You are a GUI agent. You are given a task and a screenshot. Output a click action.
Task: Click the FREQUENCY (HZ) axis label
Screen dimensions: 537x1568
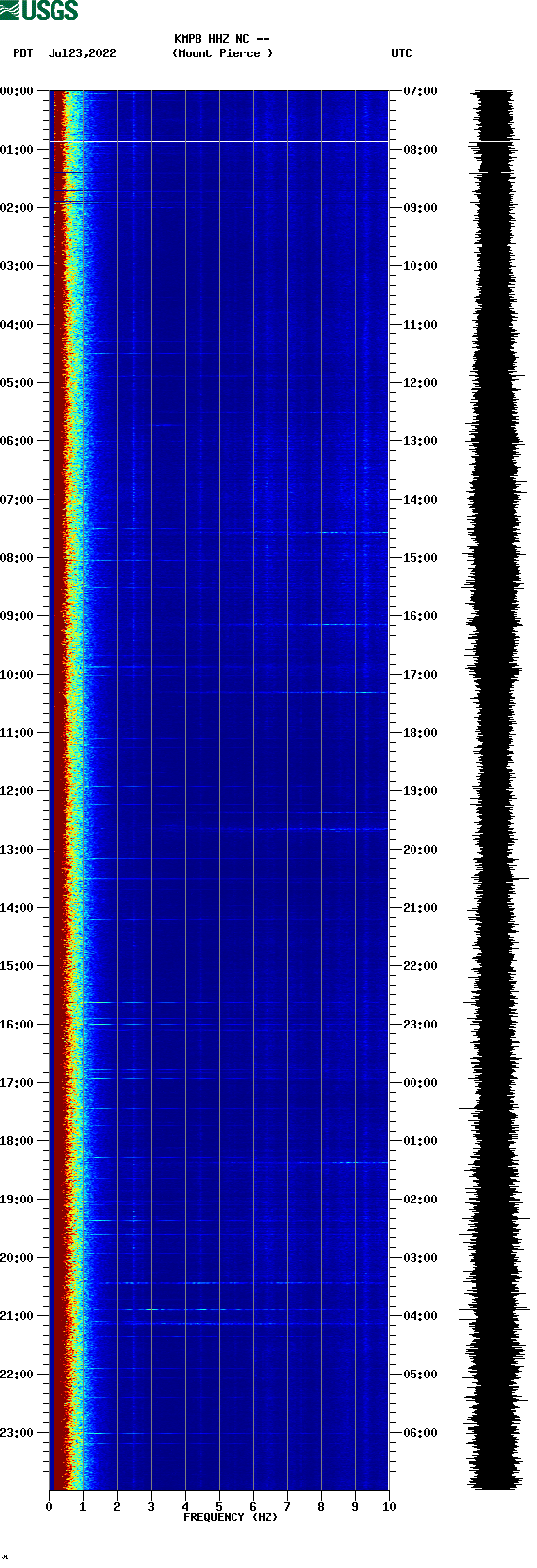pyautogui.click(x=230, y=1516)
